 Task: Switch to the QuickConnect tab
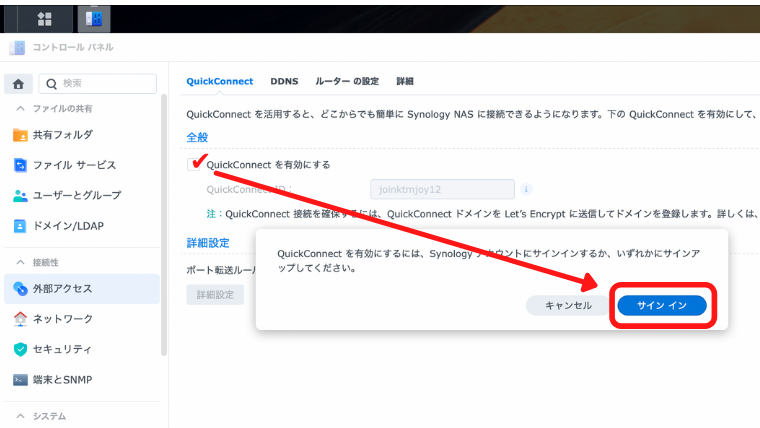[220, 81]
